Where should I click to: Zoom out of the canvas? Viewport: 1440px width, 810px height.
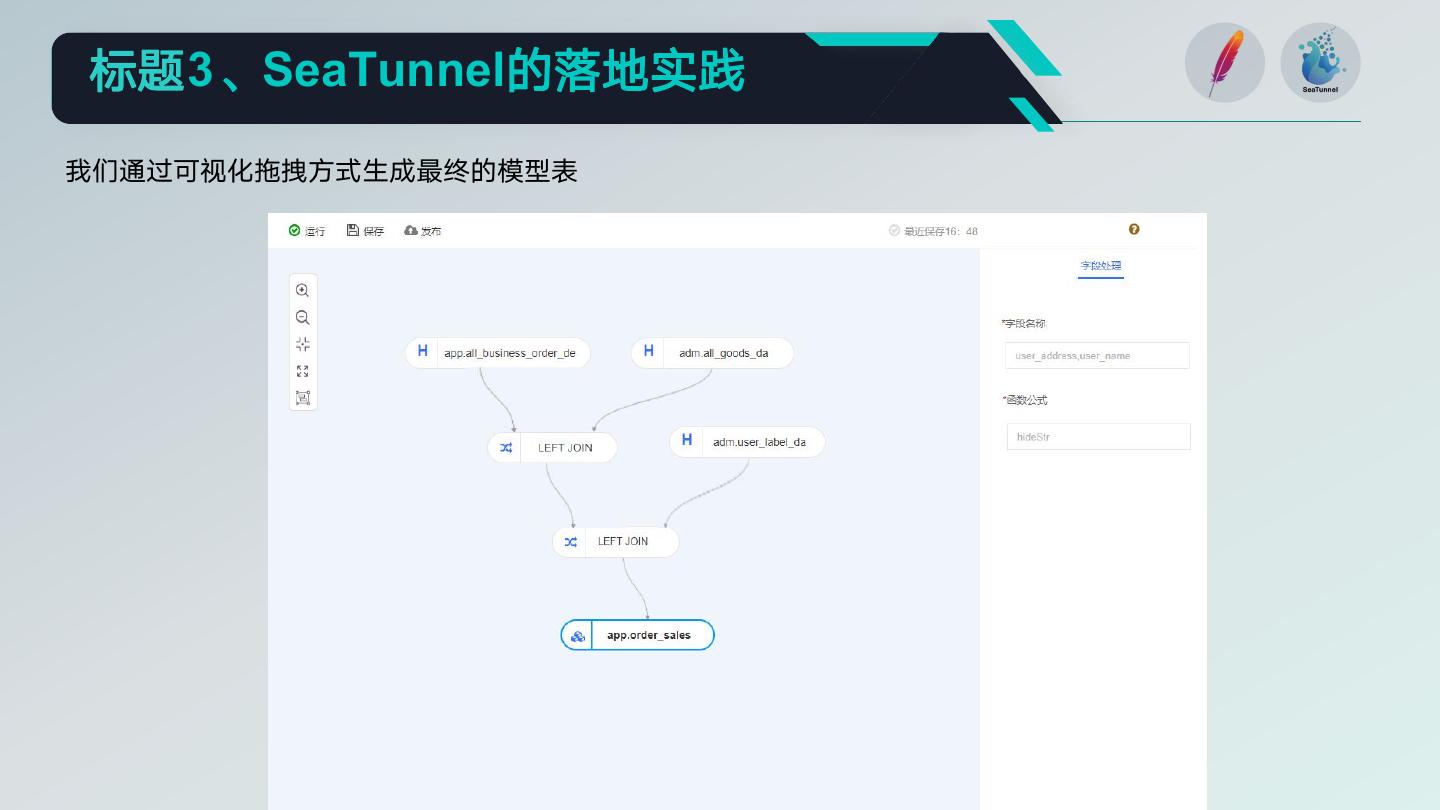point(302,318)
